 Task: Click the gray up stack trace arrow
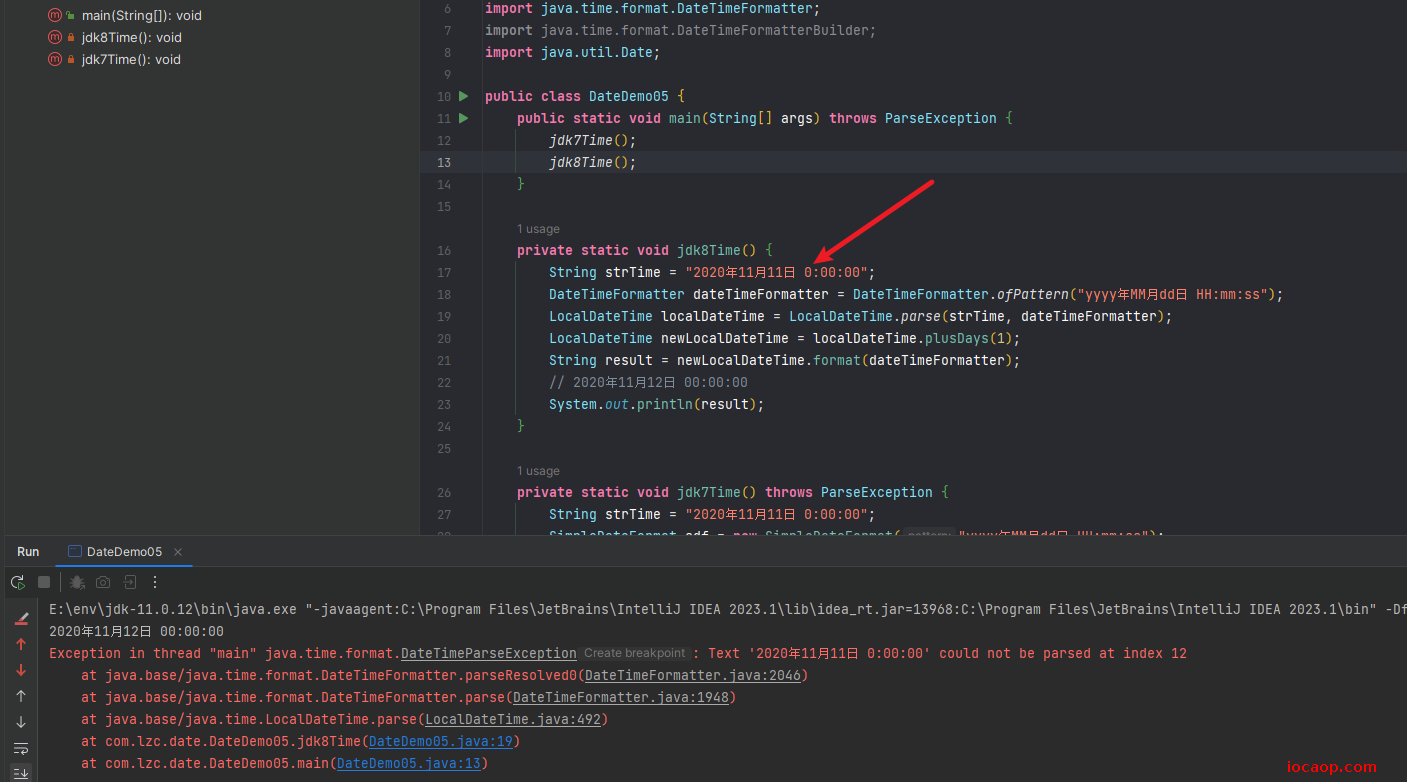click(x=21, y=696)
